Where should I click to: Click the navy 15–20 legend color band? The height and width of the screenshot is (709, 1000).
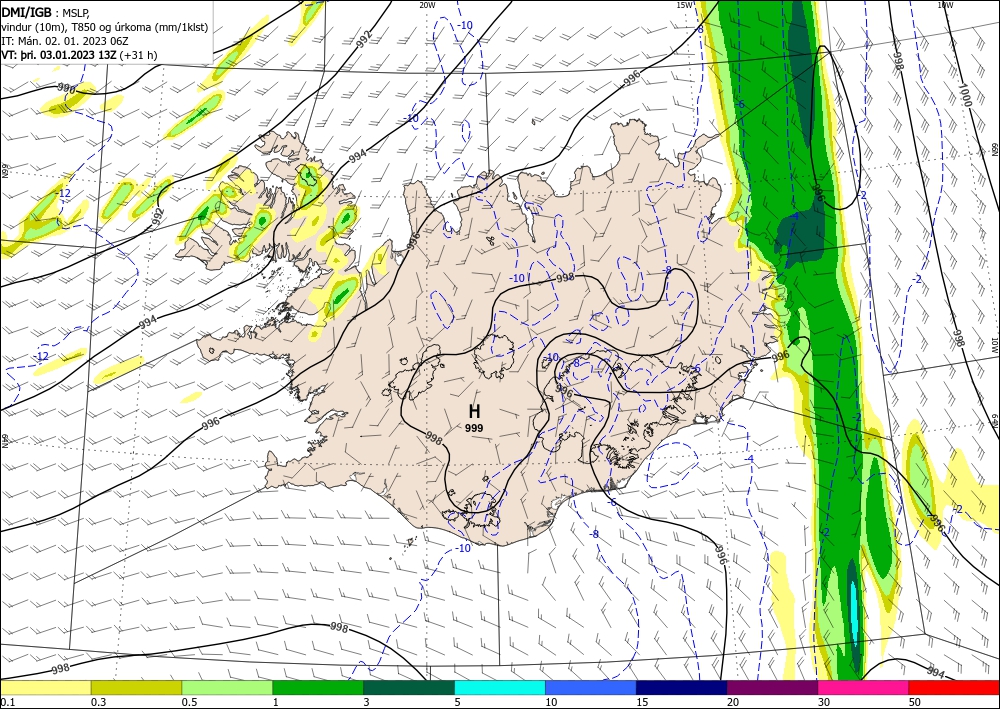(682, 687)
